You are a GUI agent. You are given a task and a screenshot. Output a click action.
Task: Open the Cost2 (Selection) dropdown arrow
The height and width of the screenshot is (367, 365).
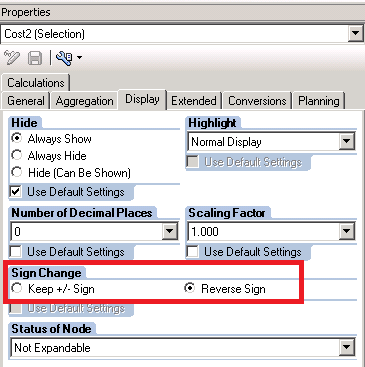pos(355,33)
